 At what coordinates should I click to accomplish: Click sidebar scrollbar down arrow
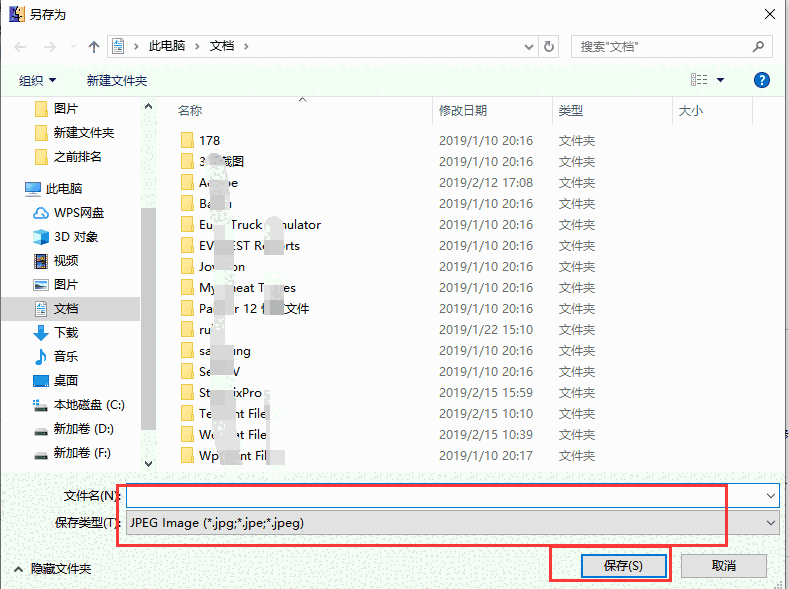point(148,464)
